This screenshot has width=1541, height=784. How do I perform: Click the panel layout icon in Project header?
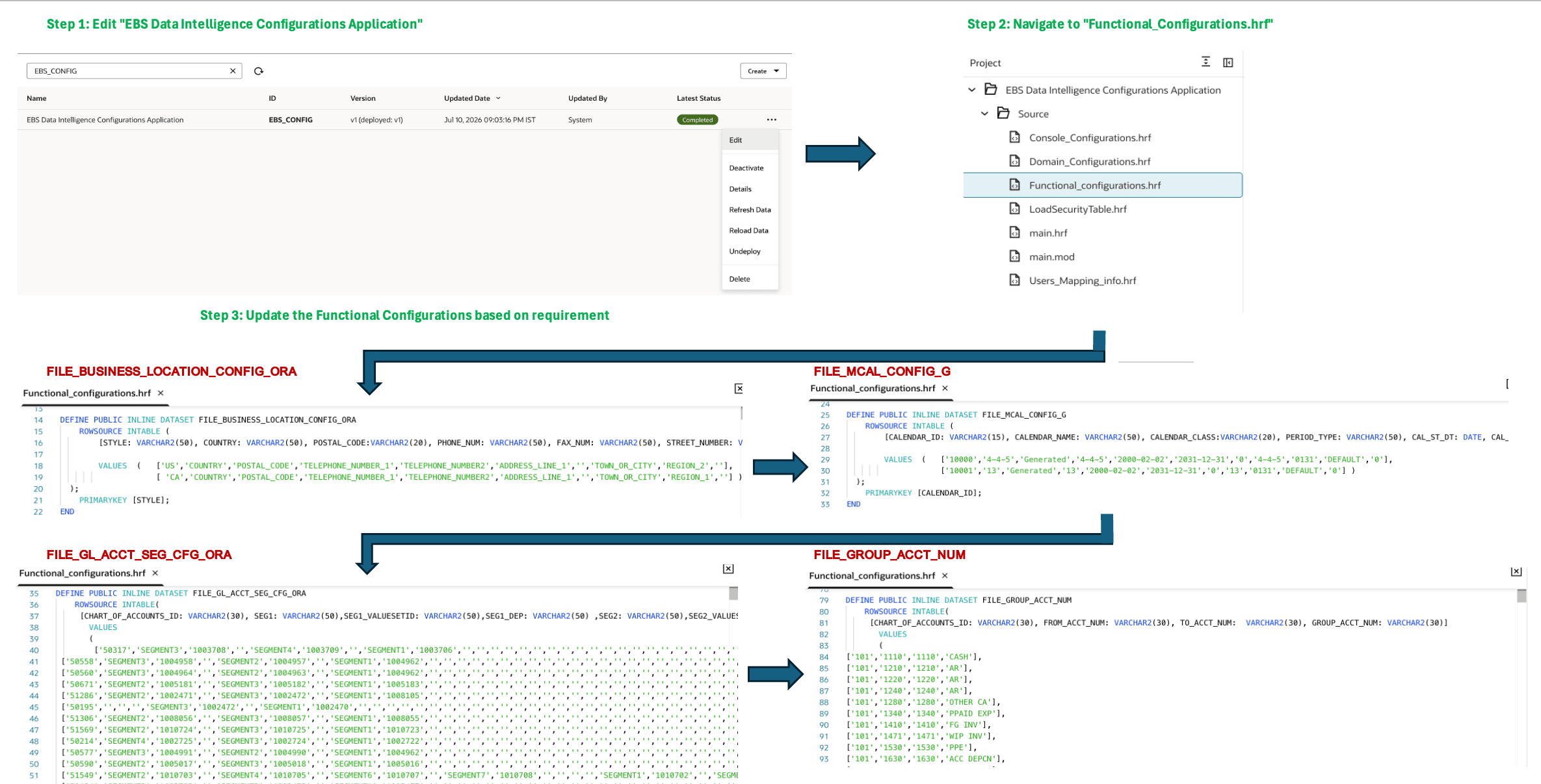(x=1228, y=62)
